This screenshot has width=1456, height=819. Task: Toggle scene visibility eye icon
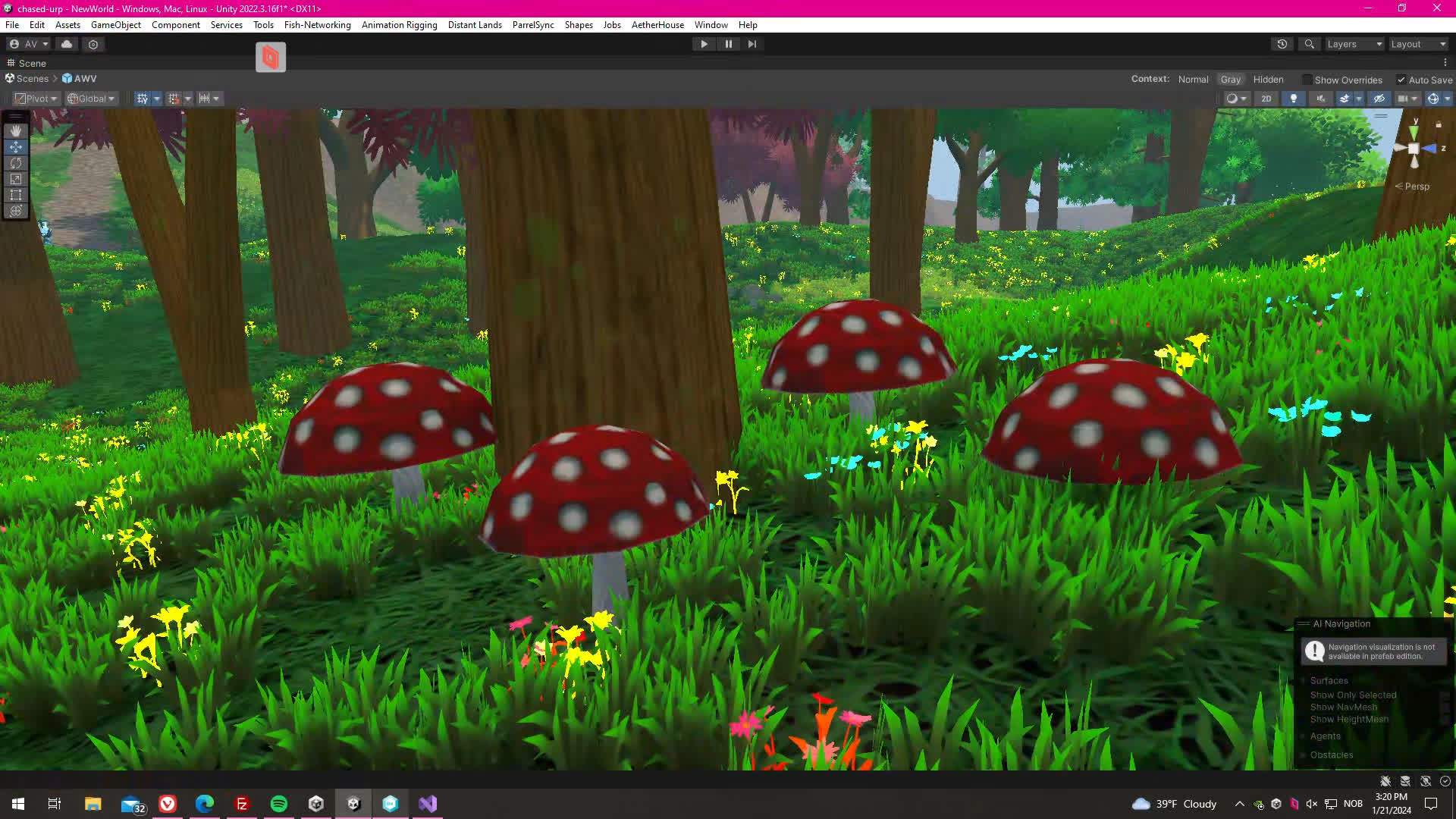tap(1379, 99)
